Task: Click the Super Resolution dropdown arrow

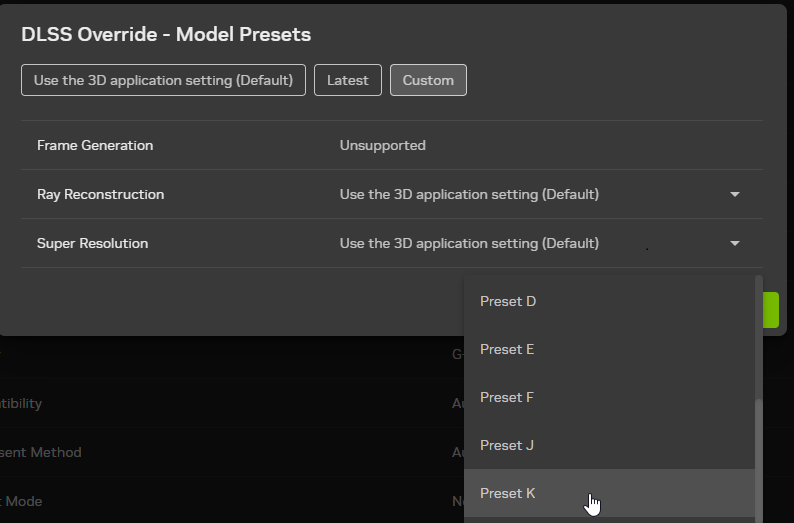Action: pos(735,244)
